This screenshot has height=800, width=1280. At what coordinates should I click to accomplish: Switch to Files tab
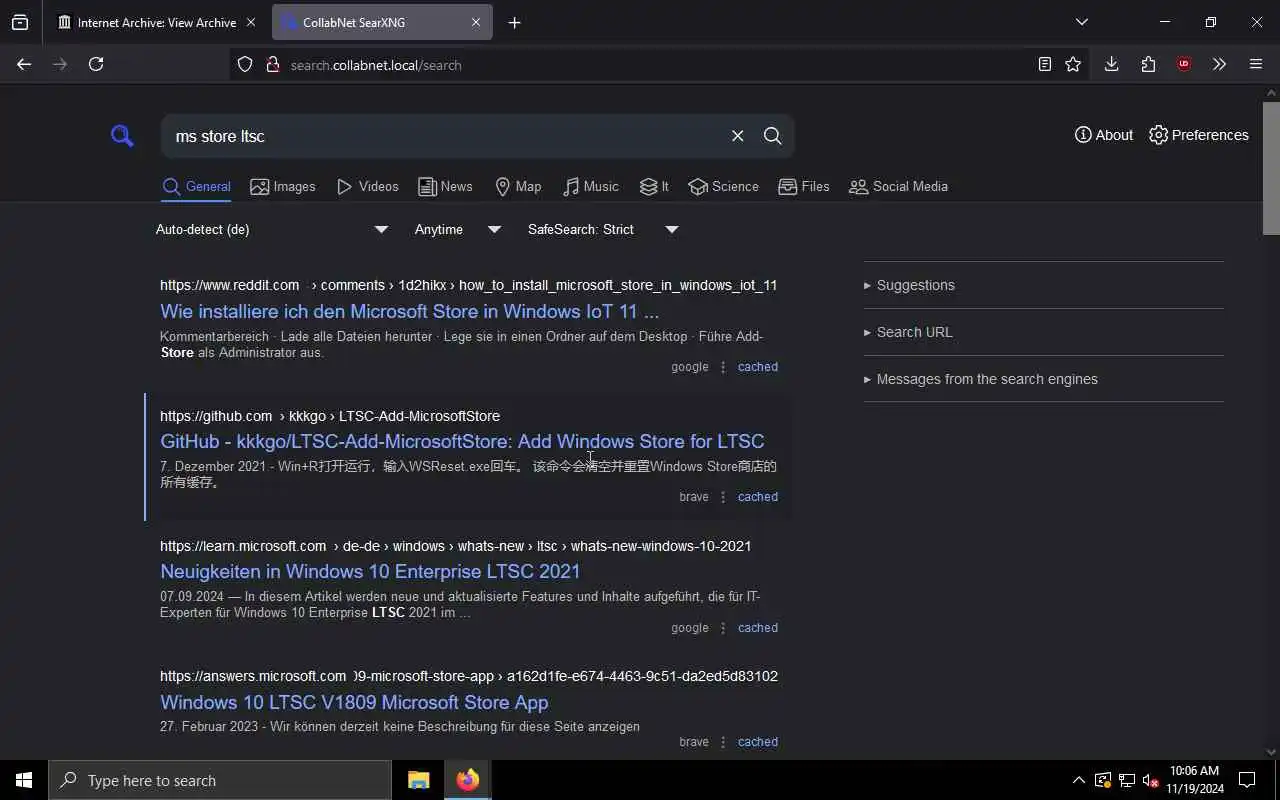pyautogui.click(x=804, y=187)
